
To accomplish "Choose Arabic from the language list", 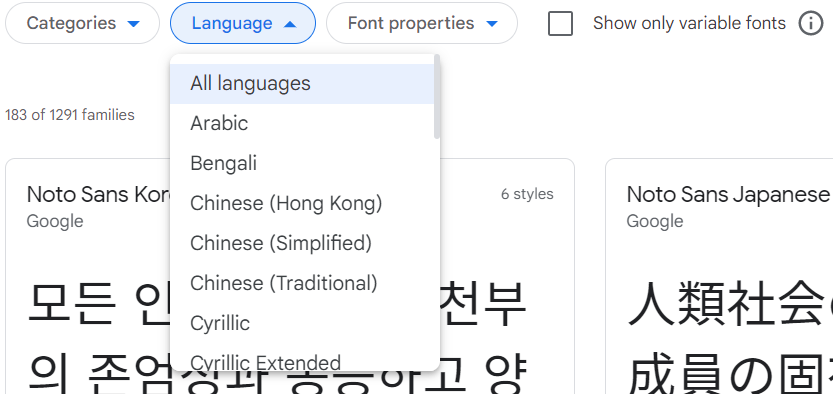I will tap(302, 124).
